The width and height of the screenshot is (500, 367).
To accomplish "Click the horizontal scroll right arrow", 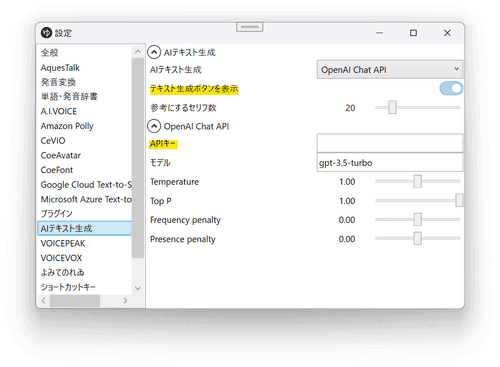I will click(x=125, y=301).
